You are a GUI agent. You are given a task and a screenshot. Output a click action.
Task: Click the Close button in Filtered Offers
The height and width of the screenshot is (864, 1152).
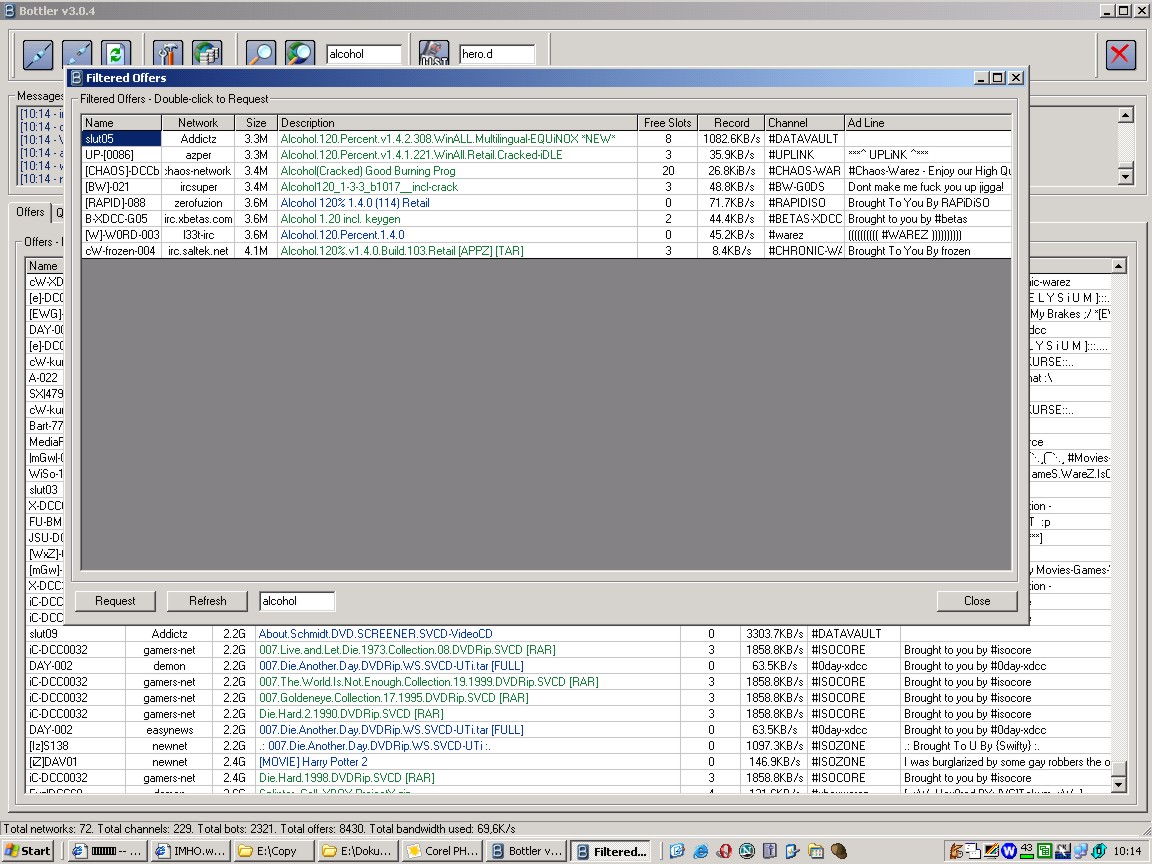(x=977, y=601)
